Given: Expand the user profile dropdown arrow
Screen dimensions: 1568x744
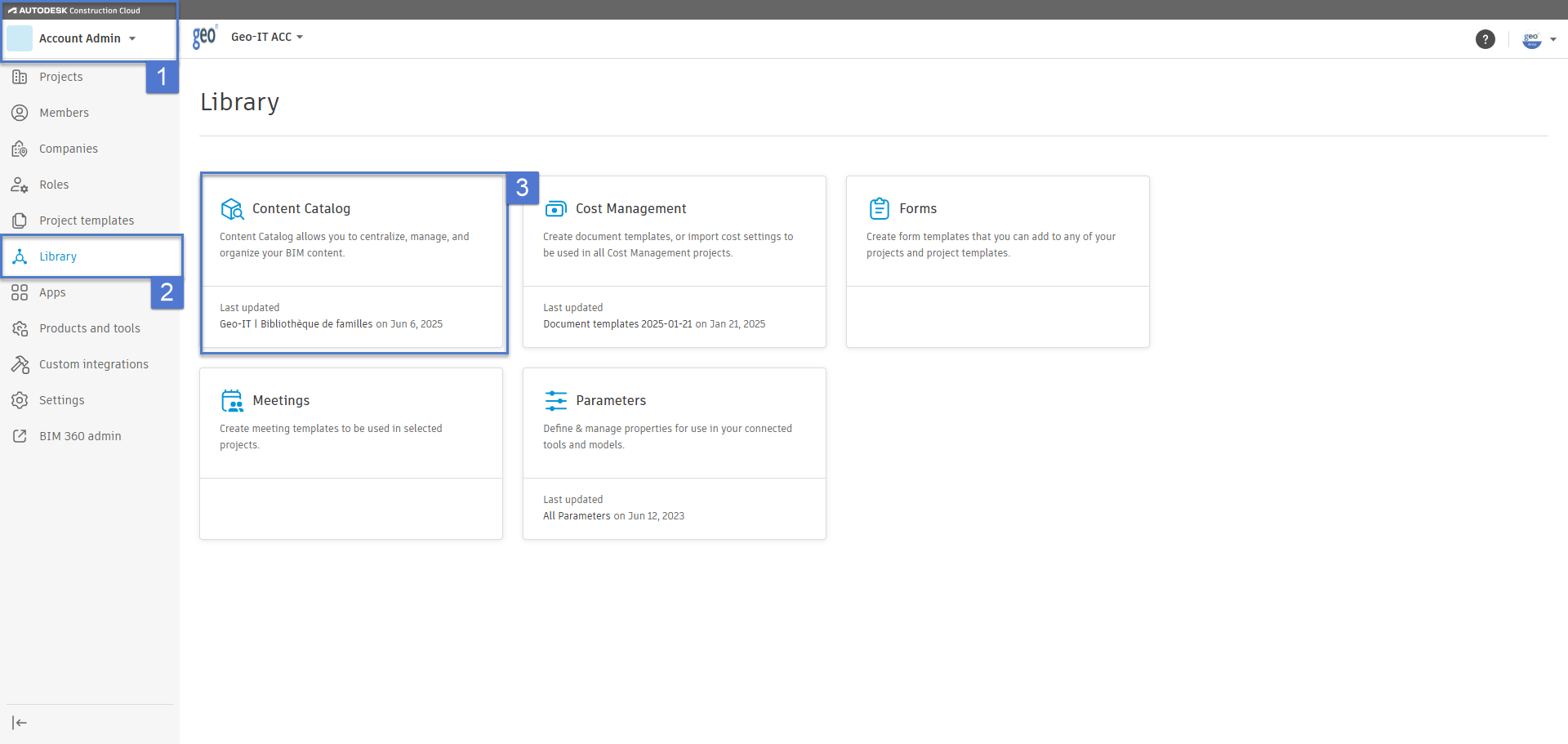Looking at the screenshot, I should tap(1552, 39).
